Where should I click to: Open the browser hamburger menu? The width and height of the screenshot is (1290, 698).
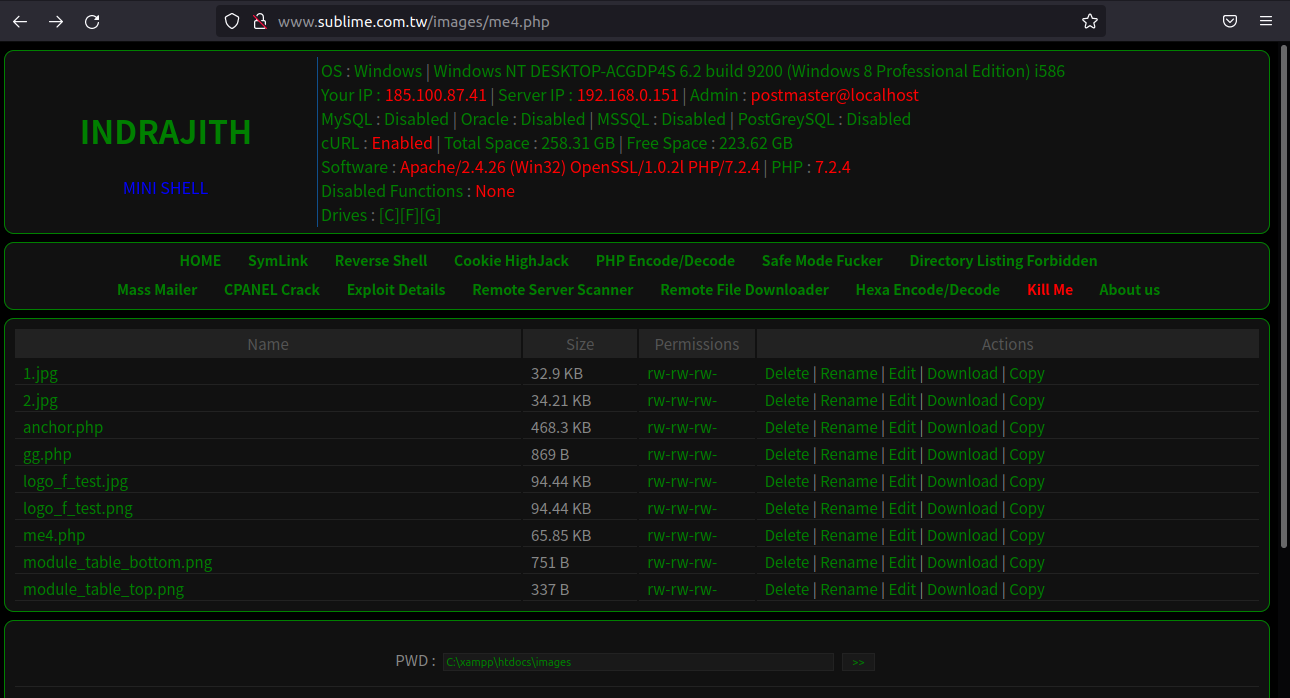click(1266, 21)
